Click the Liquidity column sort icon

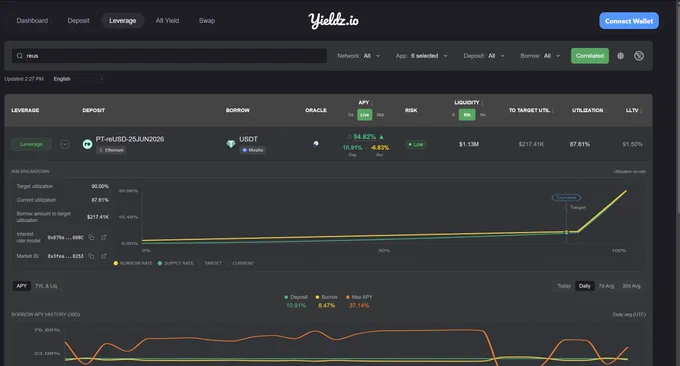coord(482,103)
